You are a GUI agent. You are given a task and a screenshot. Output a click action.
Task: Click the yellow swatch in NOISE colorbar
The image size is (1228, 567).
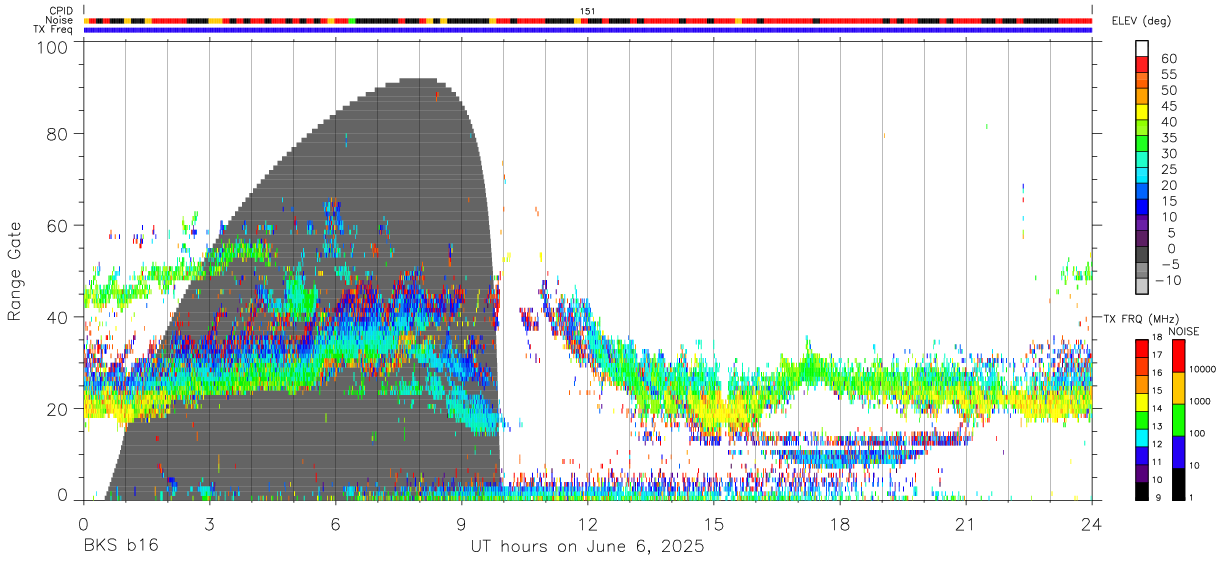[x=1177, y=387]
